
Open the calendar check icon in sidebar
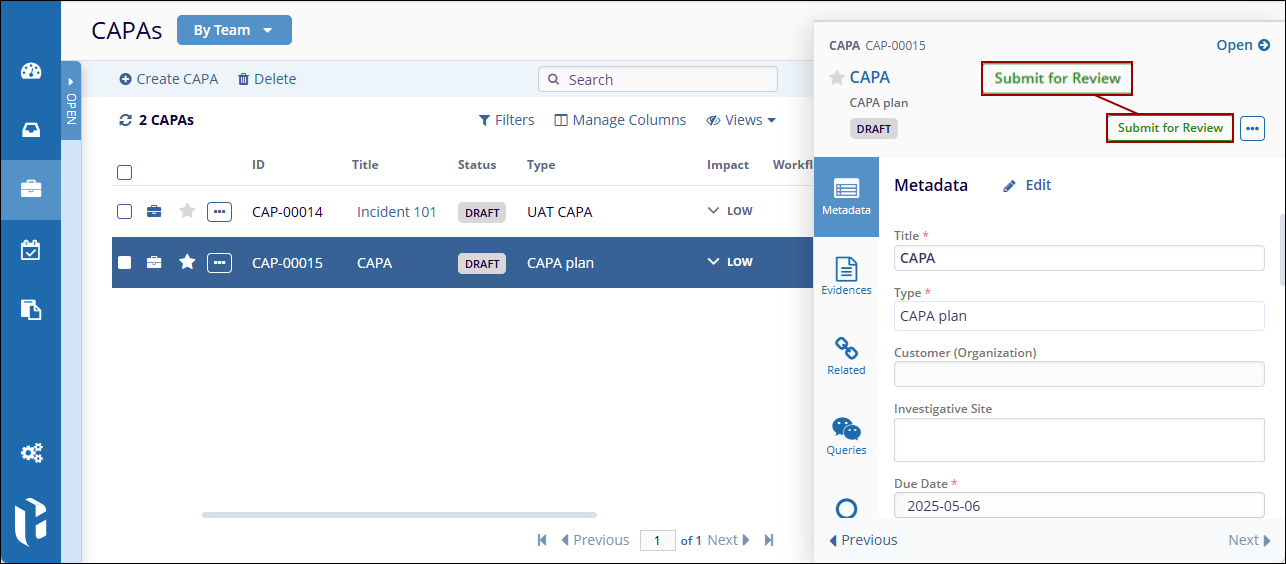point(31,250)
